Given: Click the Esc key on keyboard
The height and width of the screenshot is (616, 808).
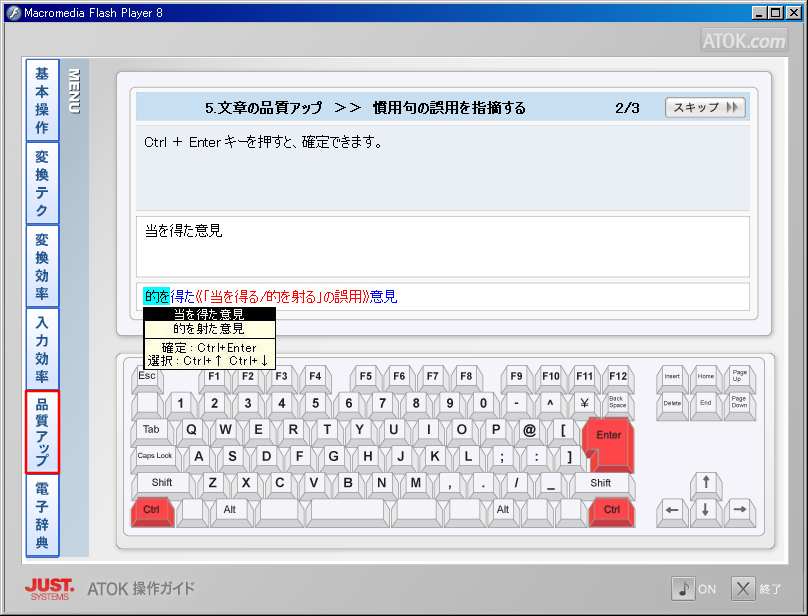Looking at the screenshot, I should pos(147,378).
